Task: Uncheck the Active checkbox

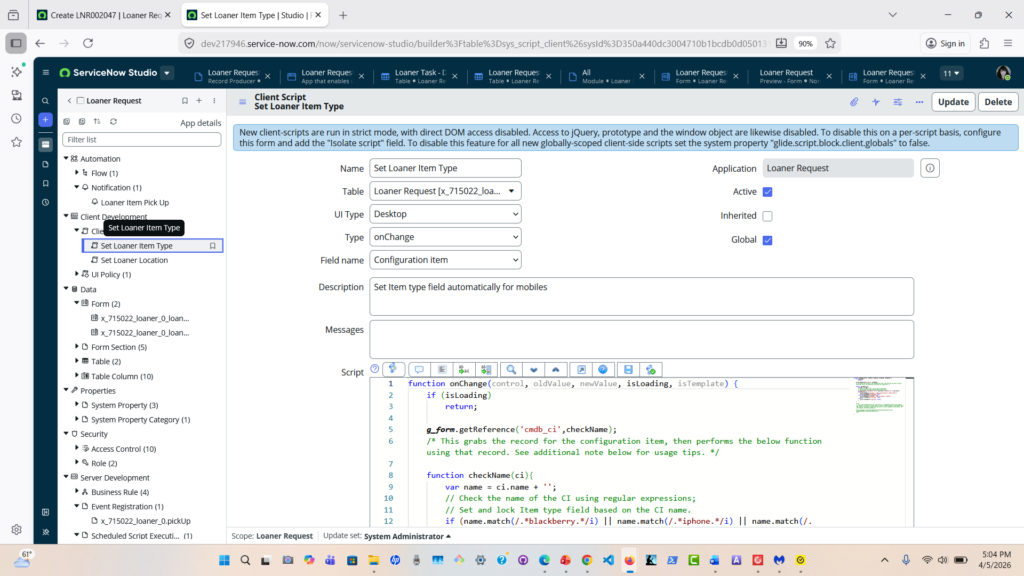Action: tap(767, 191)
